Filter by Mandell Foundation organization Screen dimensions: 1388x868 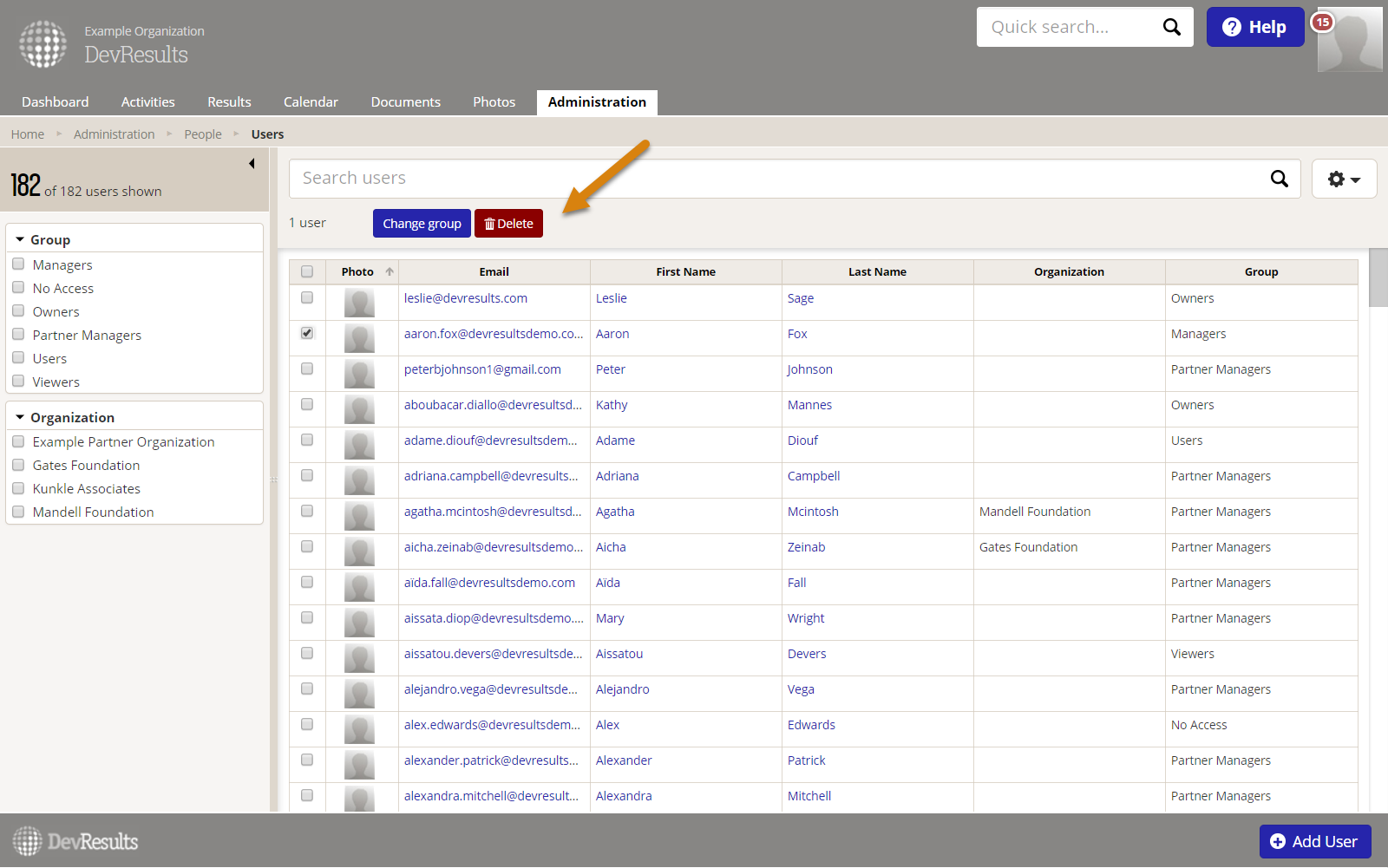(18, 512)
